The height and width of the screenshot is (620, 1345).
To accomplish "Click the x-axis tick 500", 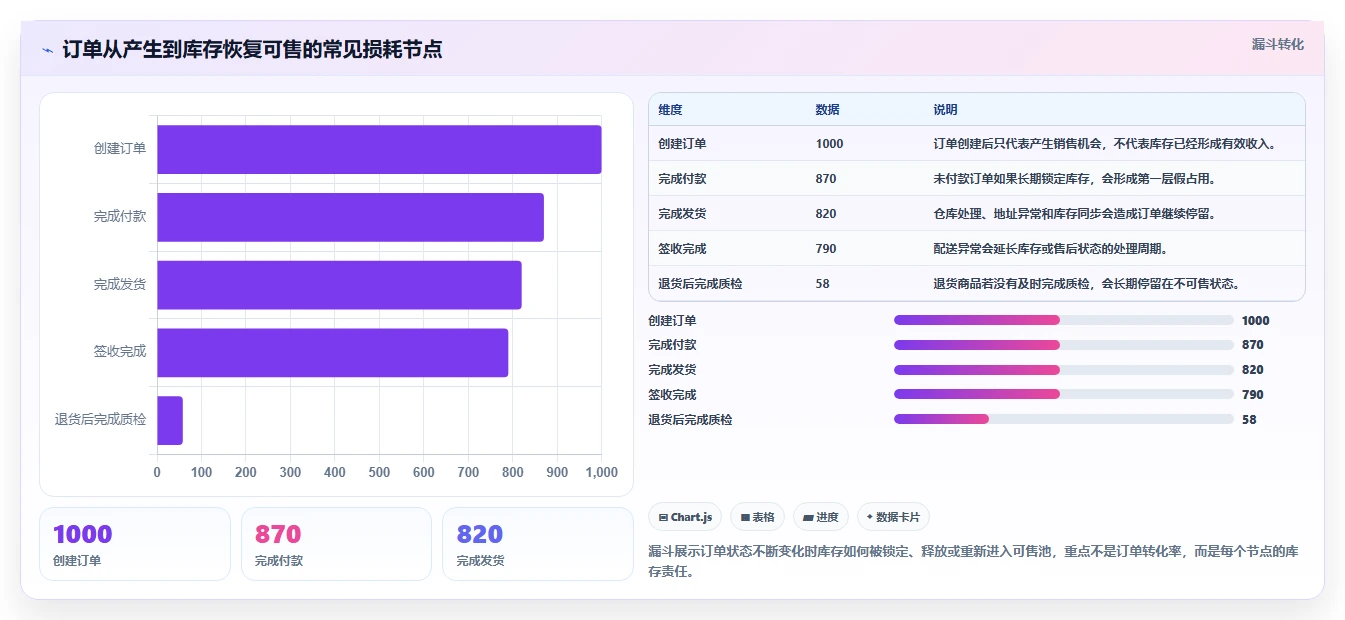I will pos(379,472).
